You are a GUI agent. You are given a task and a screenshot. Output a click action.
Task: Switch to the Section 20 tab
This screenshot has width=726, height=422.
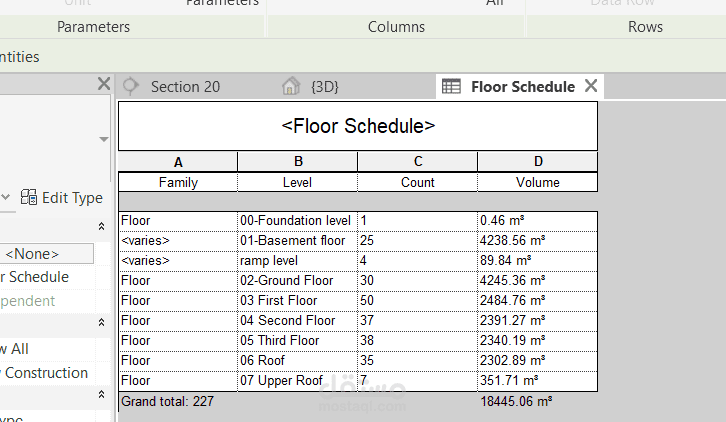click(185, 87)
